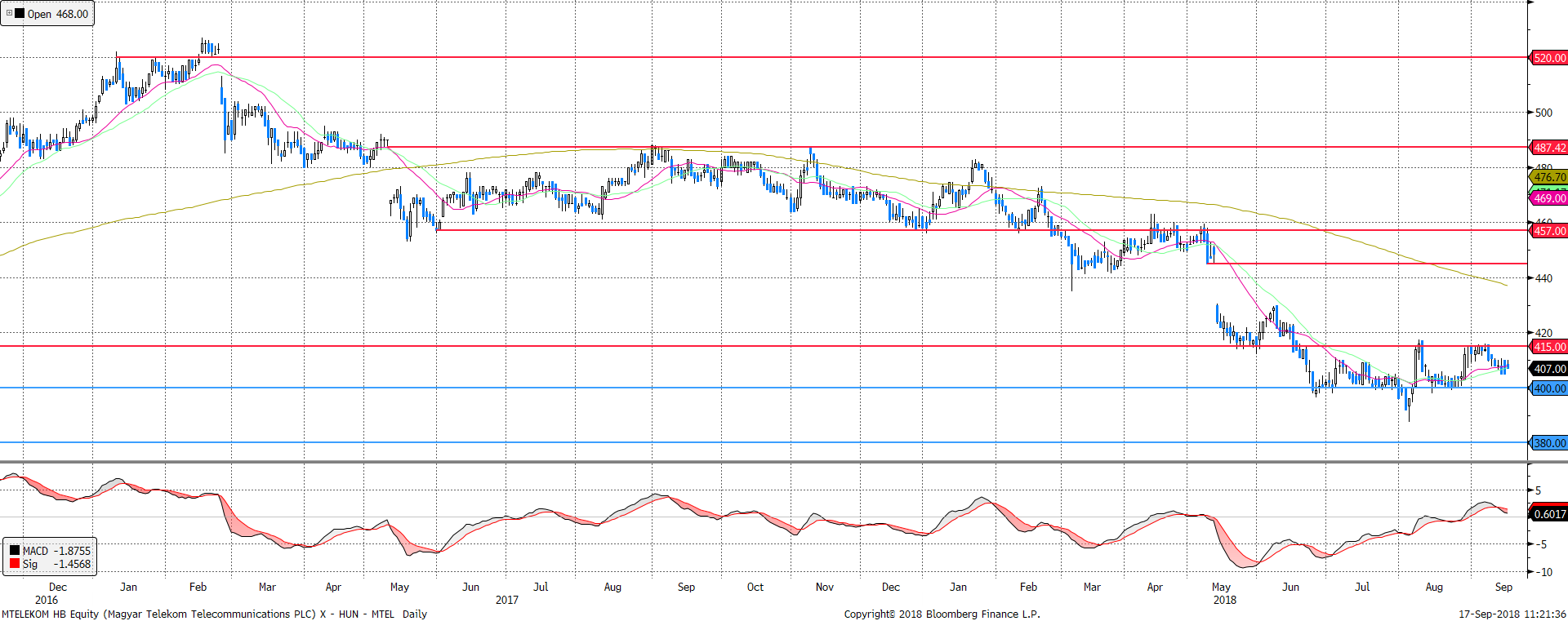
Task: Select the red 415.00 price level tag
Action: (x=1549, y=347)
